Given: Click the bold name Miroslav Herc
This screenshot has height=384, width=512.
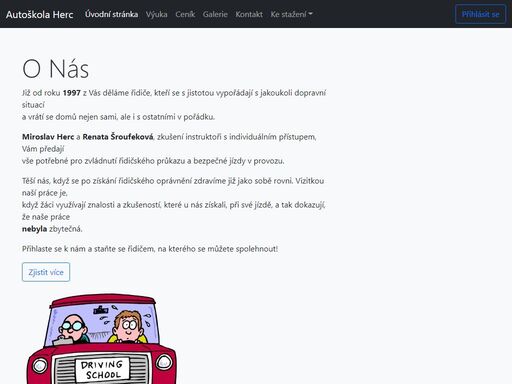Looking at the screenshot, I should coord(48,137).
